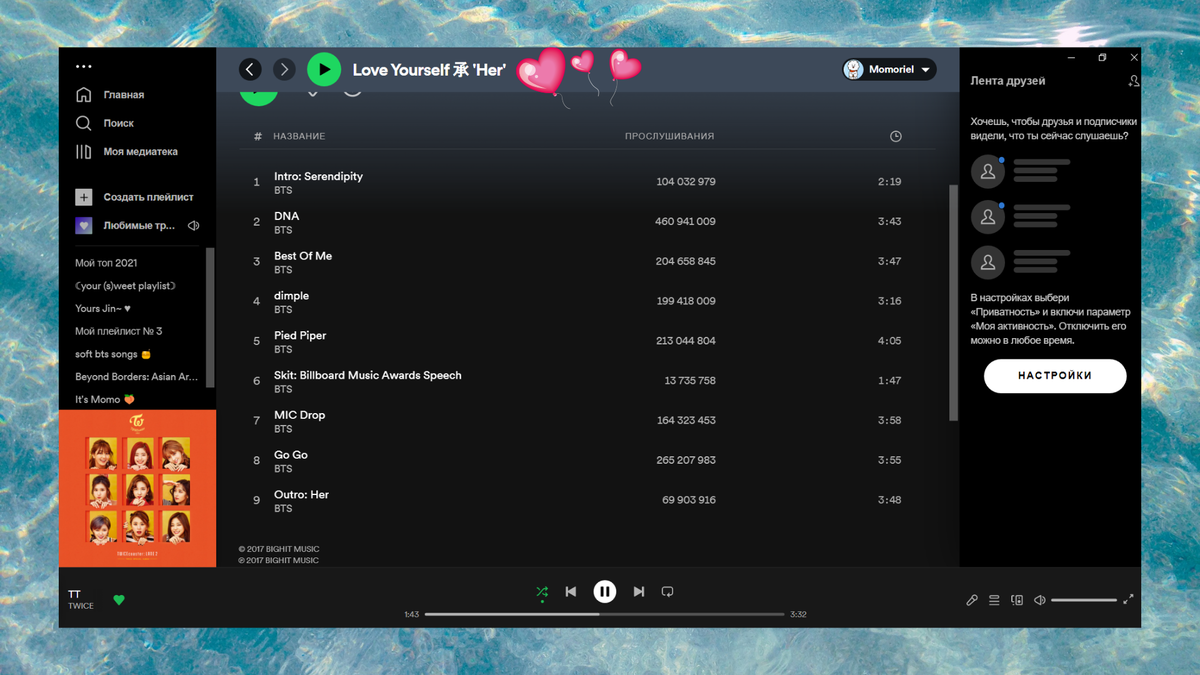Mute audio via the volume icon
1200x675 pixels.
point(1039,600)
